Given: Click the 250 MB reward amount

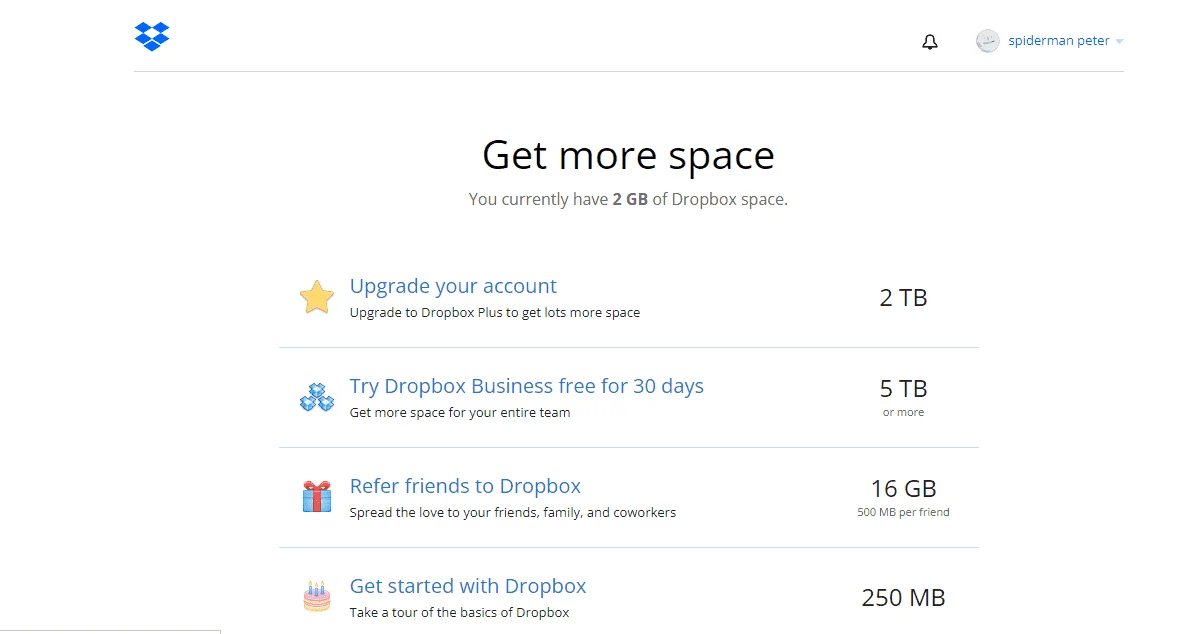Looking at the screenshot, I should click(903, 598).
